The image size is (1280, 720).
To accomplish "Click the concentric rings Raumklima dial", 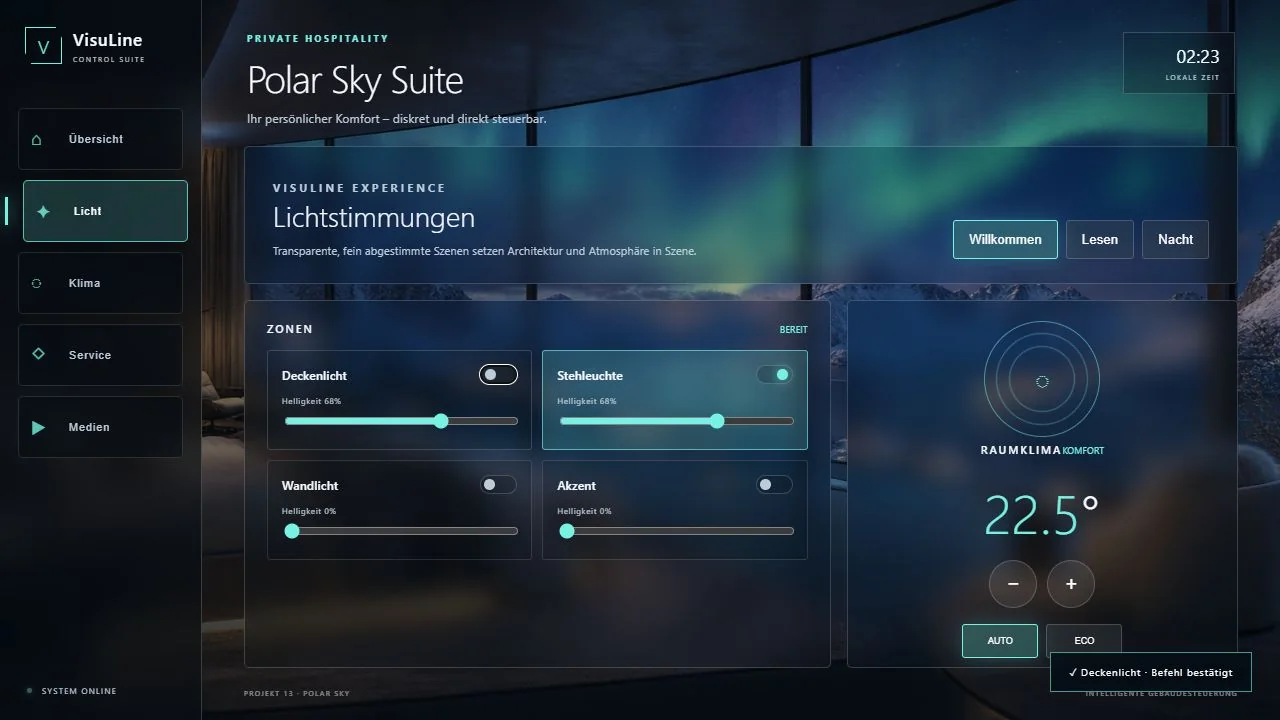I will point(1042,380).
